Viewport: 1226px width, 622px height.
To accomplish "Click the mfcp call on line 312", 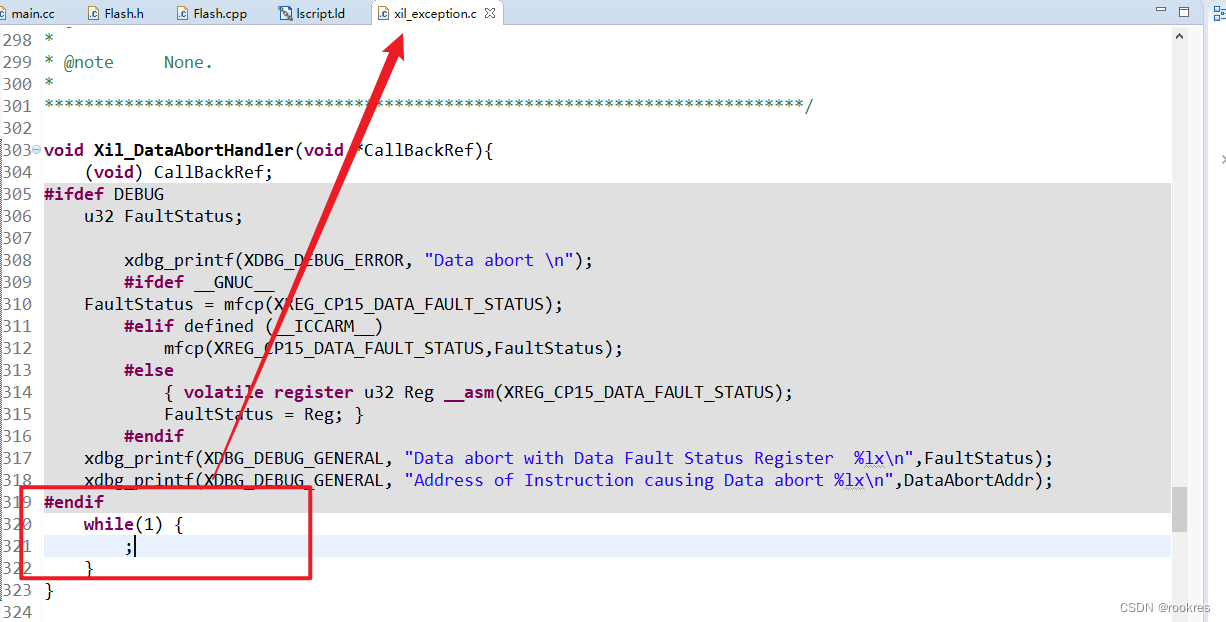I will (x=393, y=348).
